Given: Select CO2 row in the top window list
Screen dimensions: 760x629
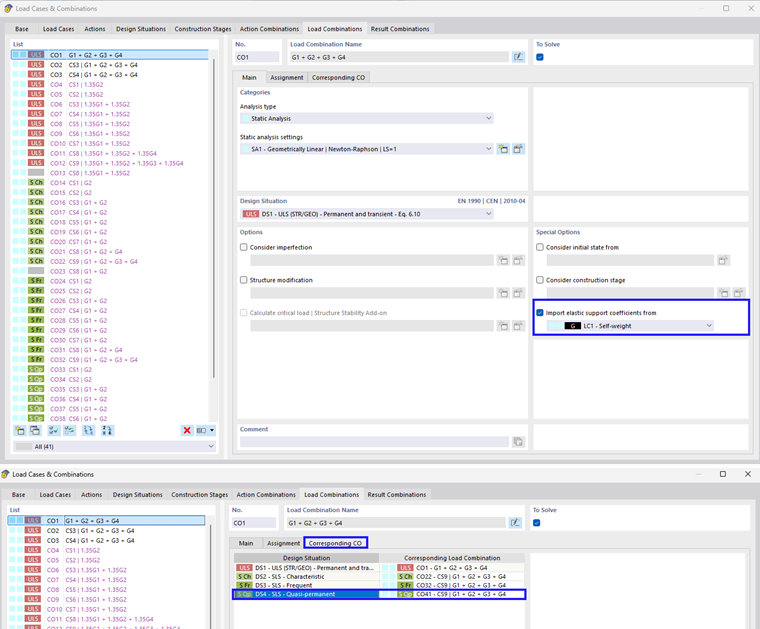Looking at the screenshot, I should pyautogui.click(x=111, y=65).
